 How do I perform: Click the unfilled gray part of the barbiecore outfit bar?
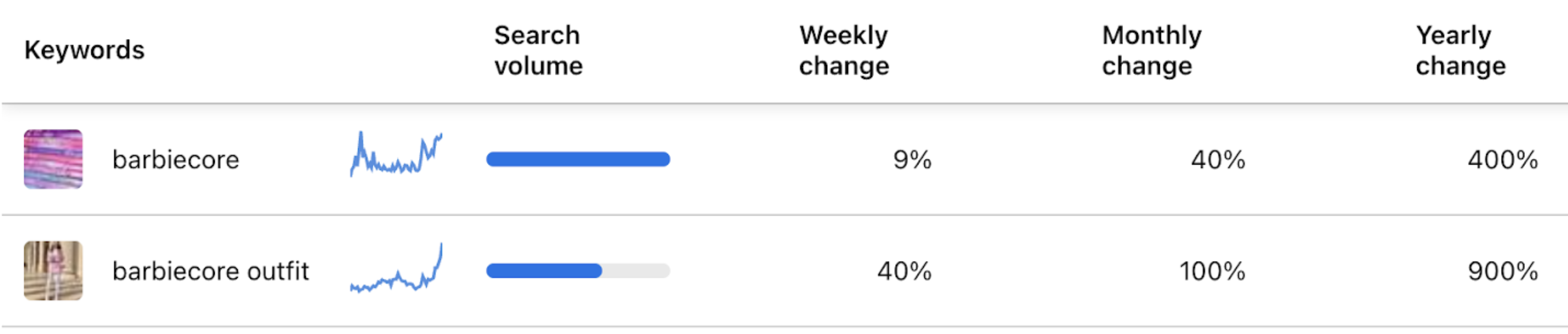[637, 271]
